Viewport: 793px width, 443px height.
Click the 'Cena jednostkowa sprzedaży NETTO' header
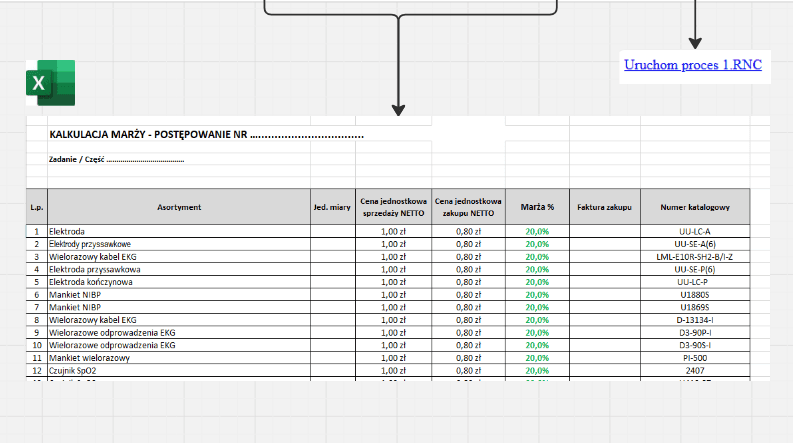coord(393,207)
